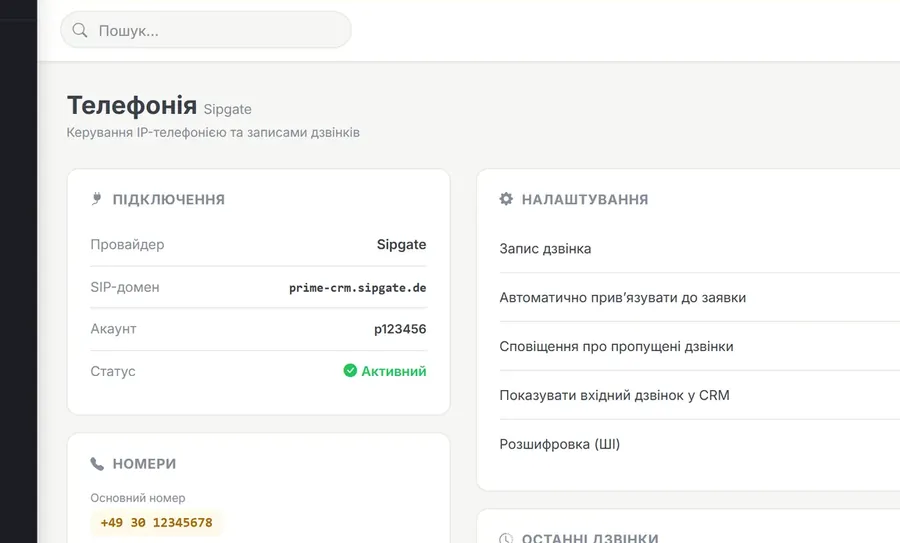Viewport: 900px width, 543px height.
Task: Click the +49 30 12345678 number badge
Action: tap(156, 523)
